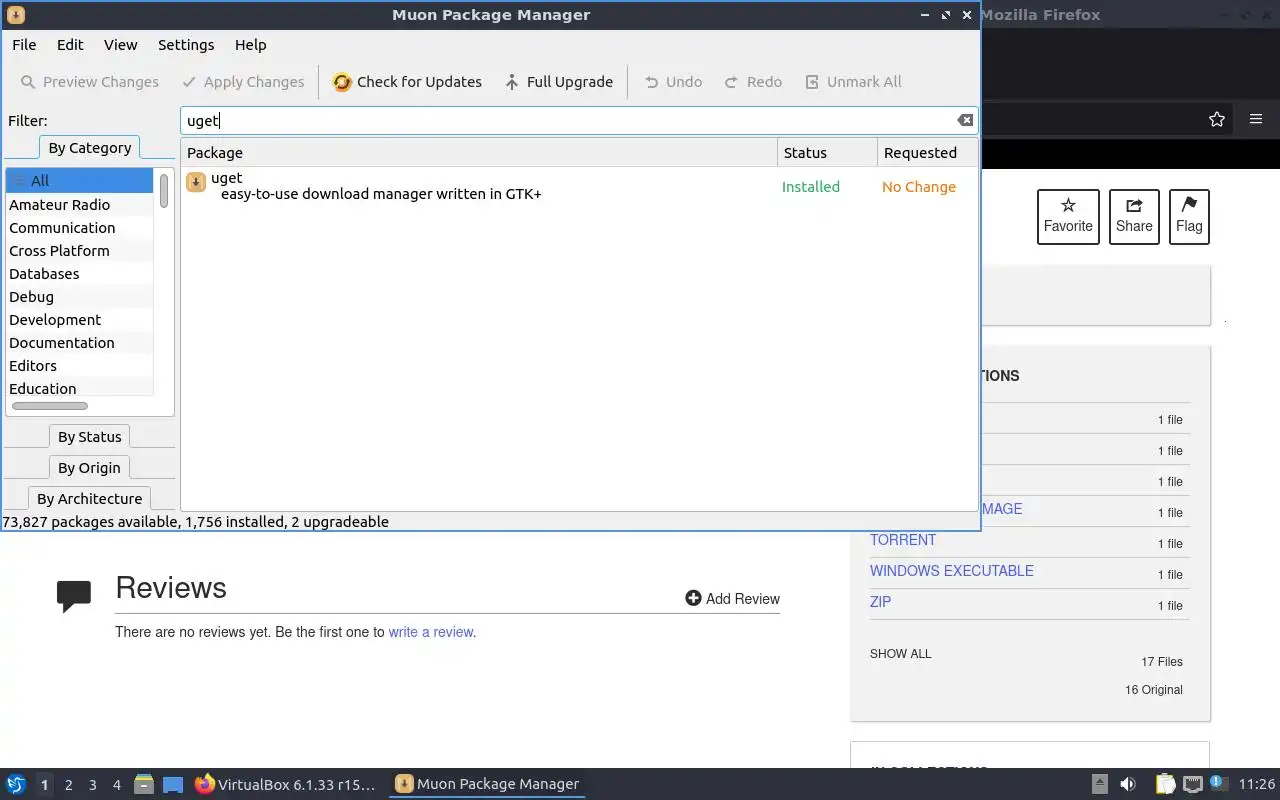This screenshot has width=1280, height=800.
Task: Click the No Change requested cell
Action: point(919,187)
